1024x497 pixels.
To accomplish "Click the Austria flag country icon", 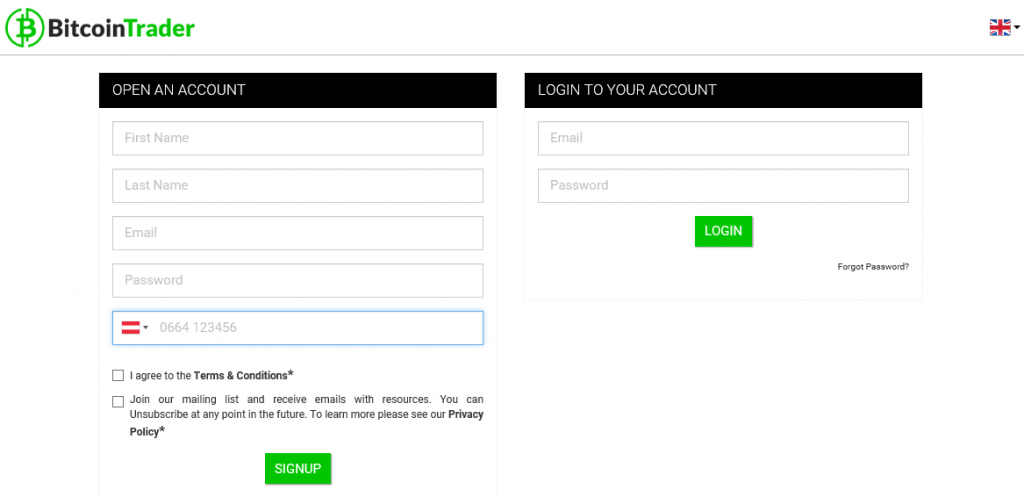I will pos(130,328).
